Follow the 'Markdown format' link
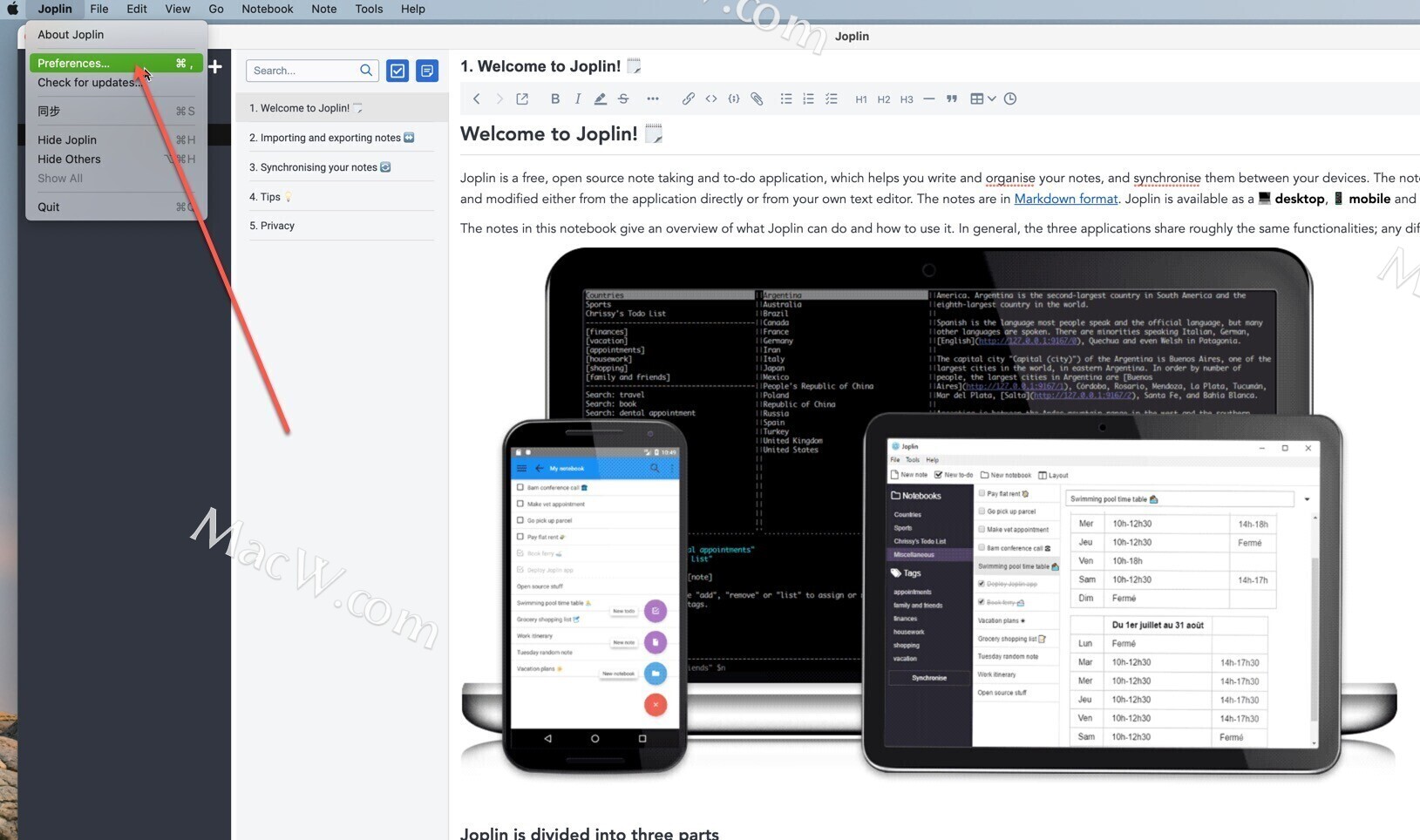1420x840 pixels. 1065,199
